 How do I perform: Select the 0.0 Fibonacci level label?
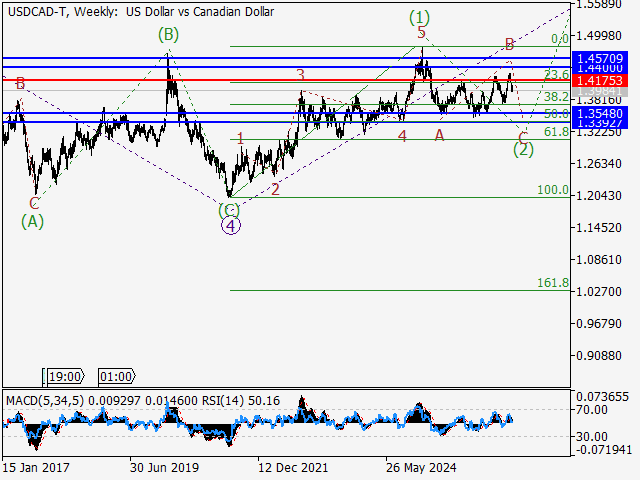tap(560, 39)
